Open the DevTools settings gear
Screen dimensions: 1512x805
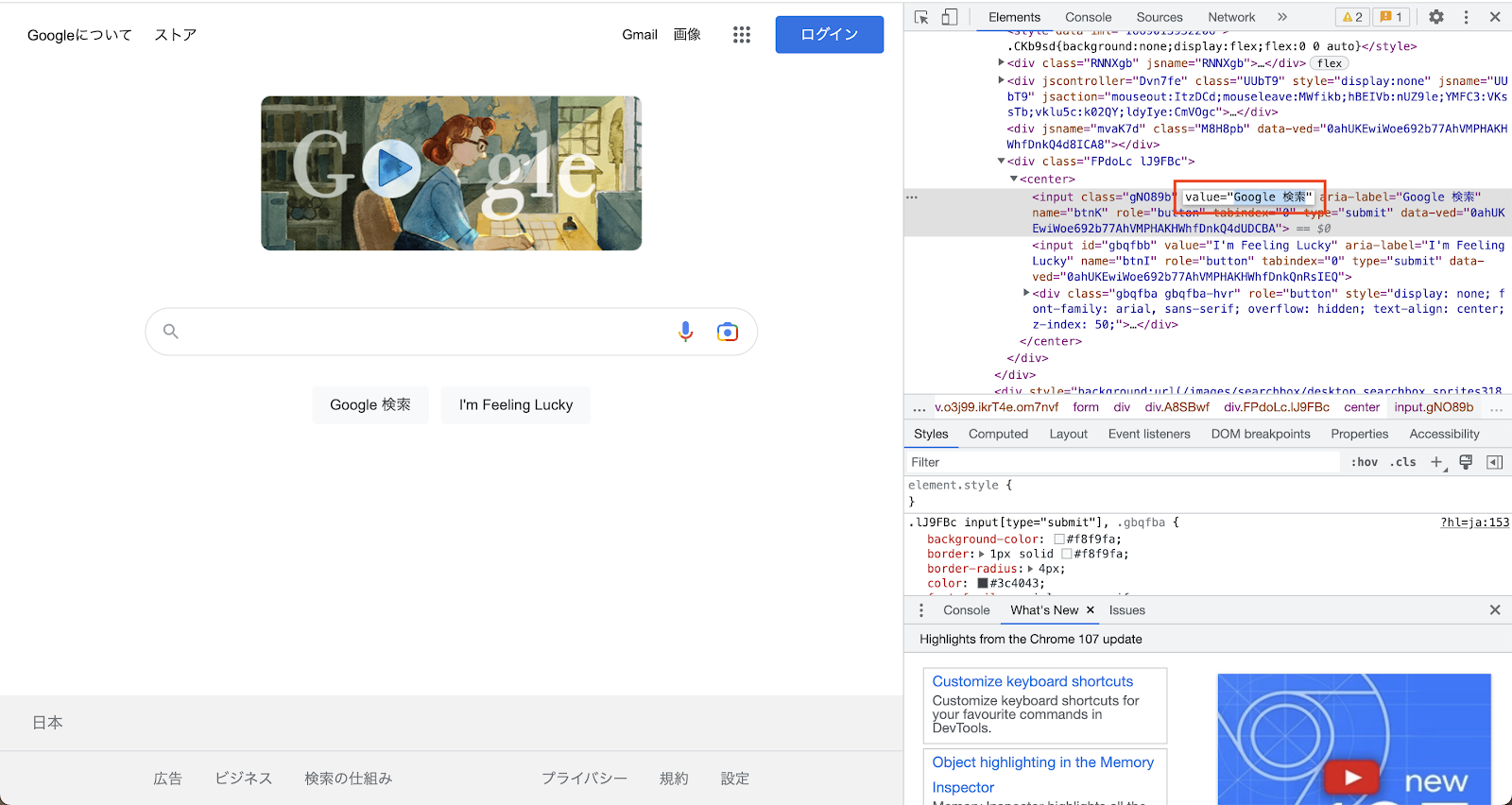1436,17
